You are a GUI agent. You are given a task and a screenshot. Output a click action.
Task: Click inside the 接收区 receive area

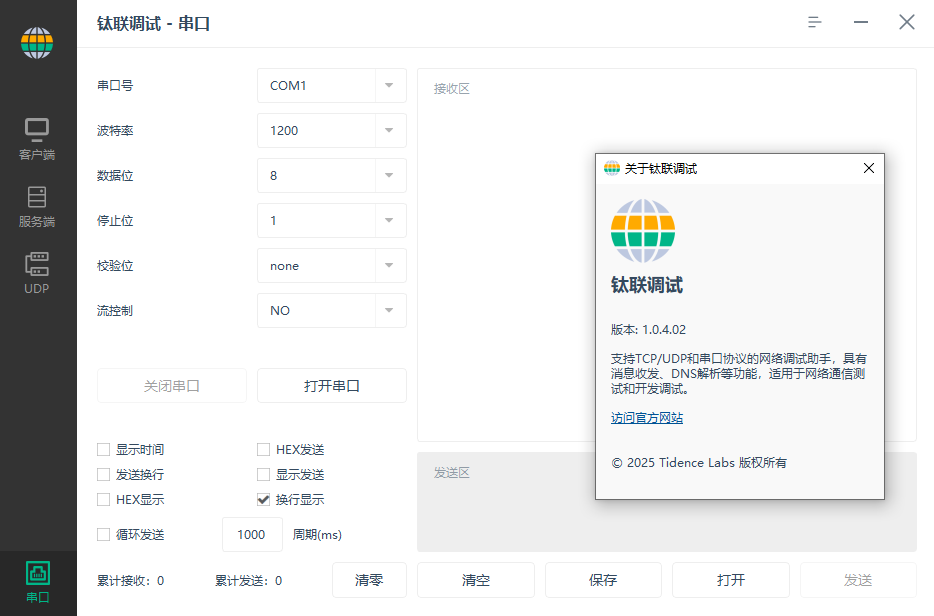(x=506, y=255)
